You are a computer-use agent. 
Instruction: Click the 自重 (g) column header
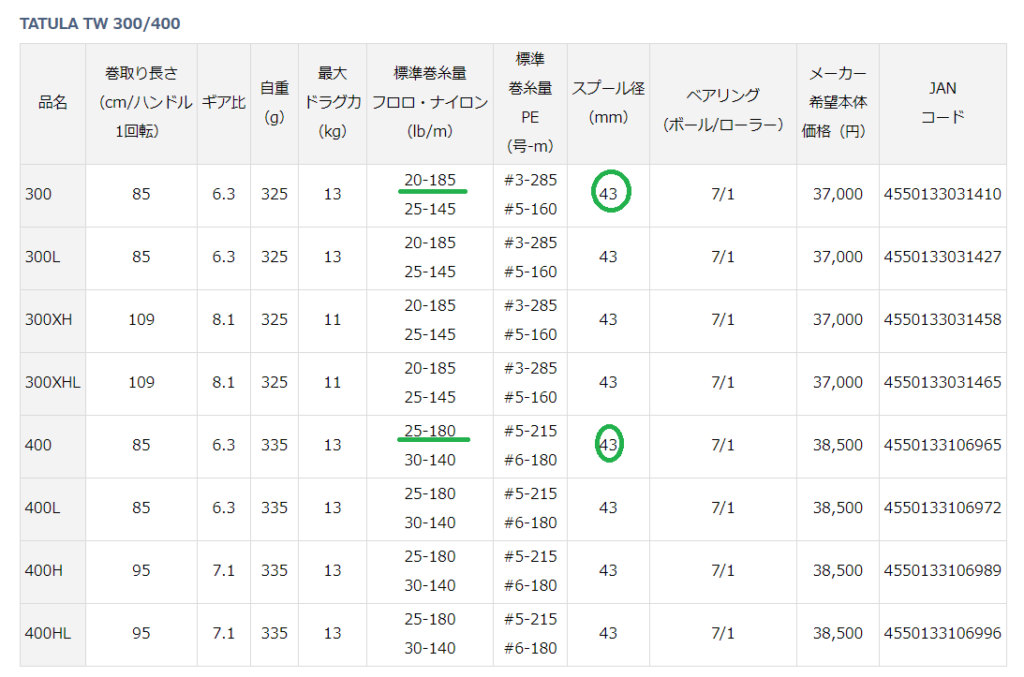[274, 102]
